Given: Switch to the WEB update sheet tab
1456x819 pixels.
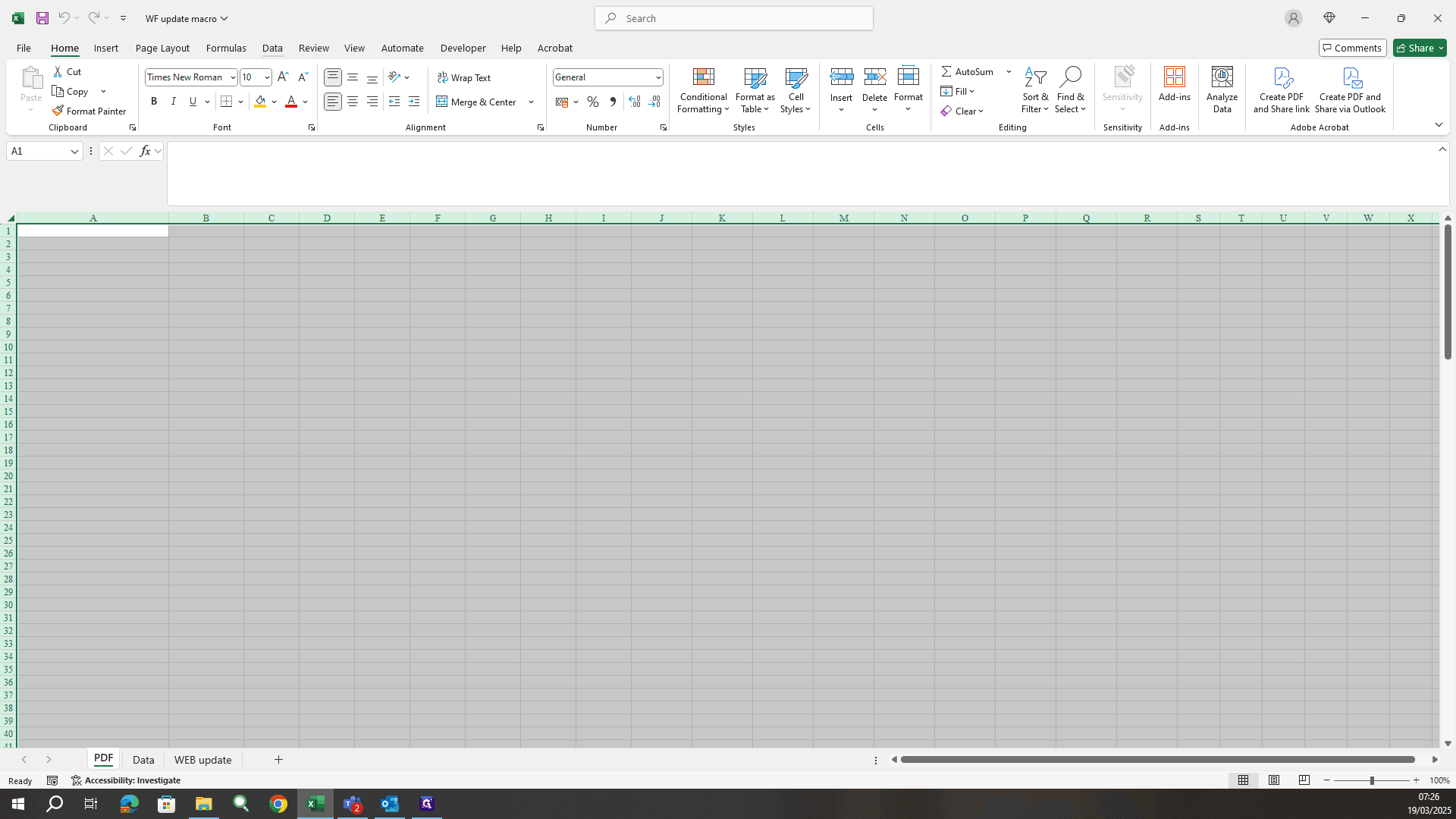Looking at the screenshot, I should [202, 760].
